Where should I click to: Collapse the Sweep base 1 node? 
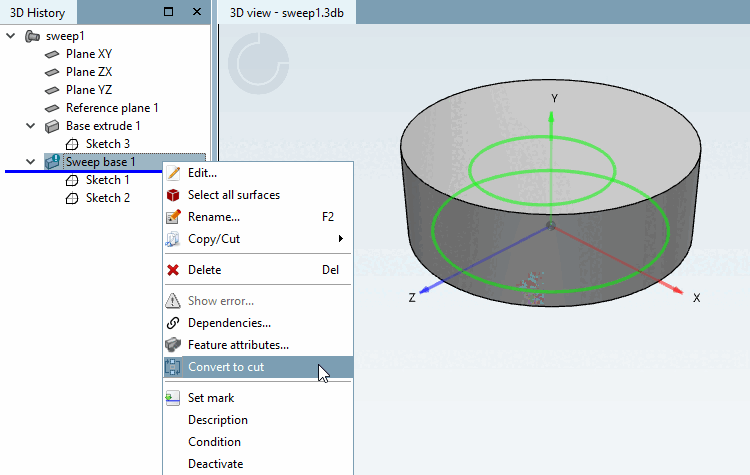pos(31,162)
